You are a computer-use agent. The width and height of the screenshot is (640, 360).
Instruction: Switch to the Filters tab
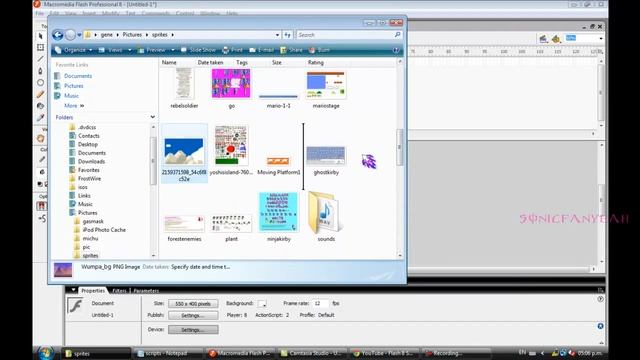(119, 291)
